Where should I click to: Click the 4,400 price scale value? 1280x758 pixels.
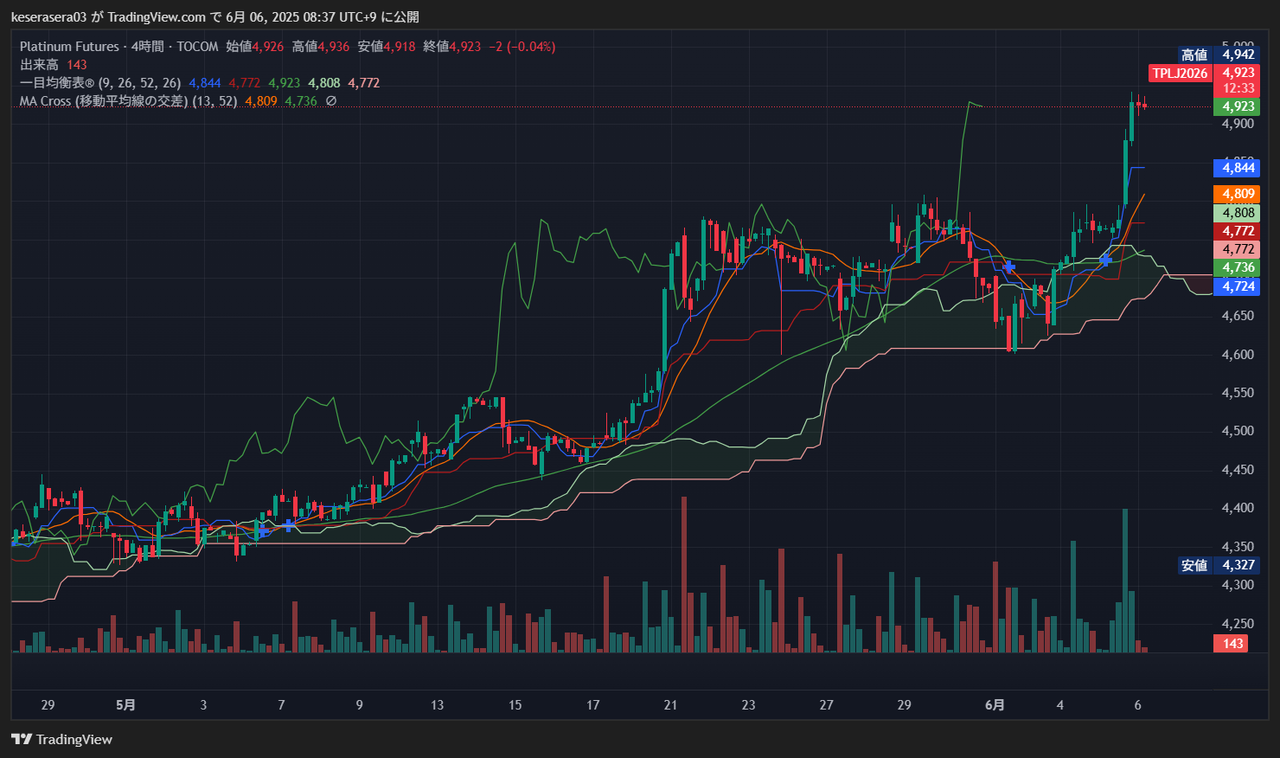pos(1238,508)
